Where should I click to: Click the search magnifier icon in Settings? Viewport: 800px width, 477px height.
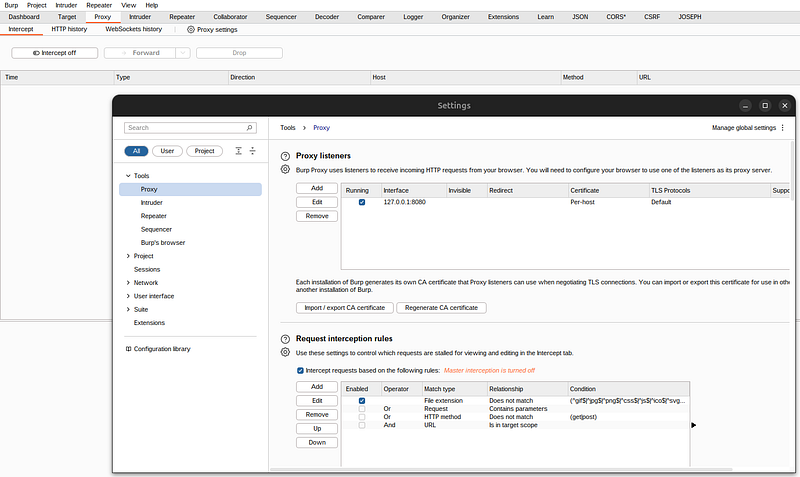click(249, 128)
